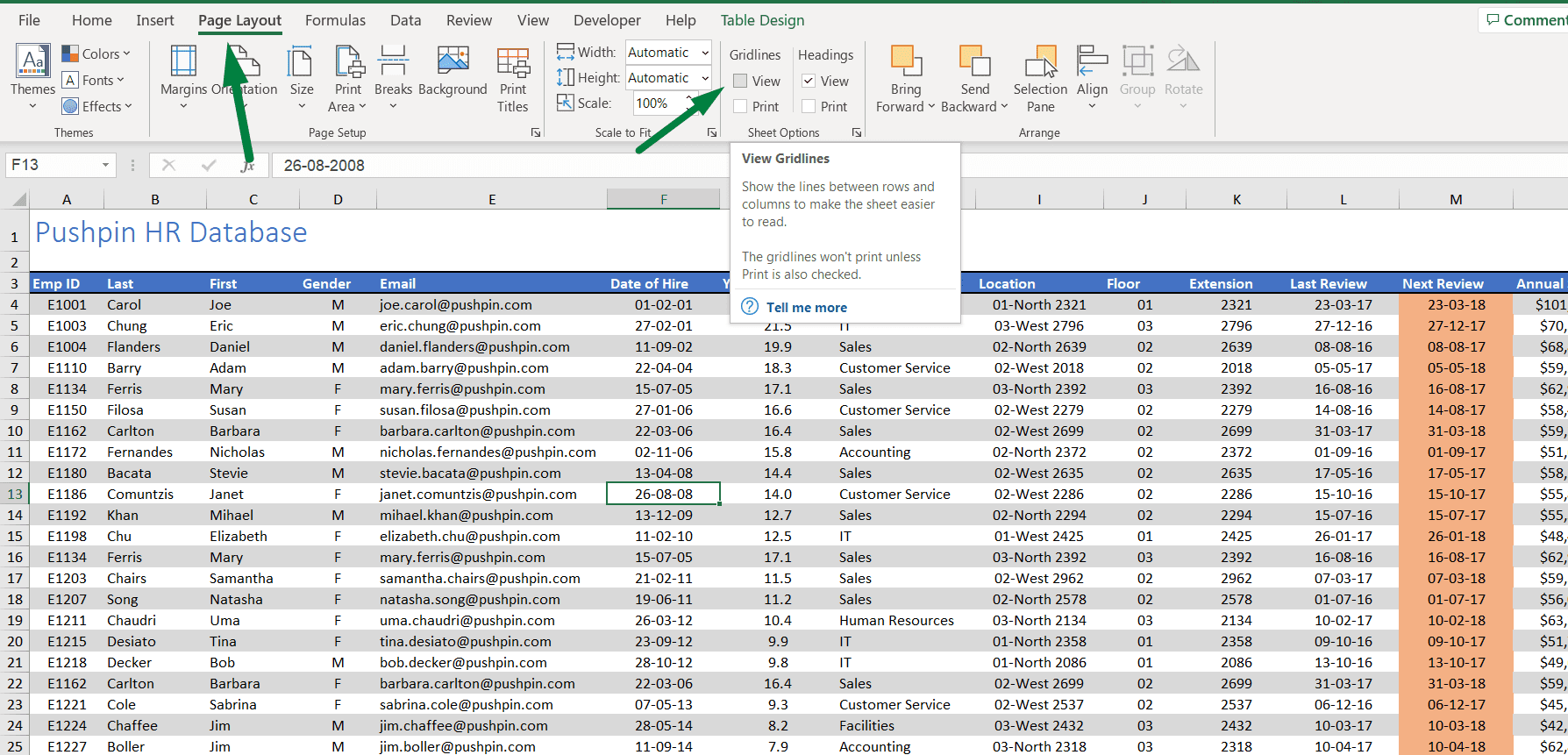Open the Height dropdown

pos(704,78)
